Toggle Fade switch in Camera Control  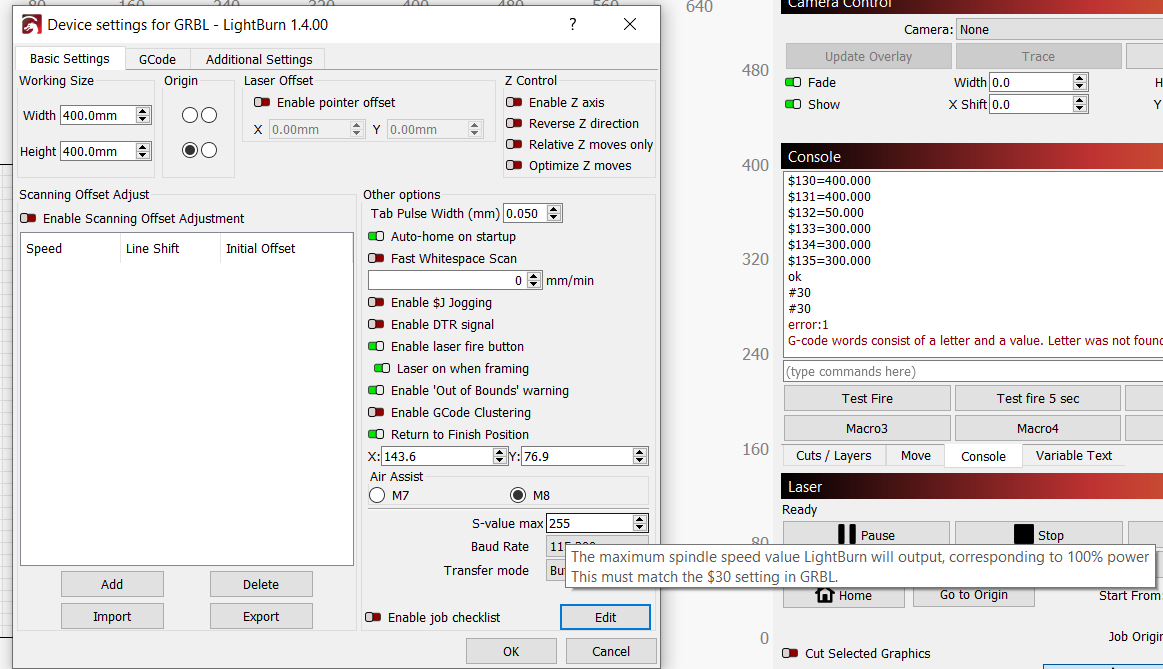pyautogui.click(x=793, y=82)
